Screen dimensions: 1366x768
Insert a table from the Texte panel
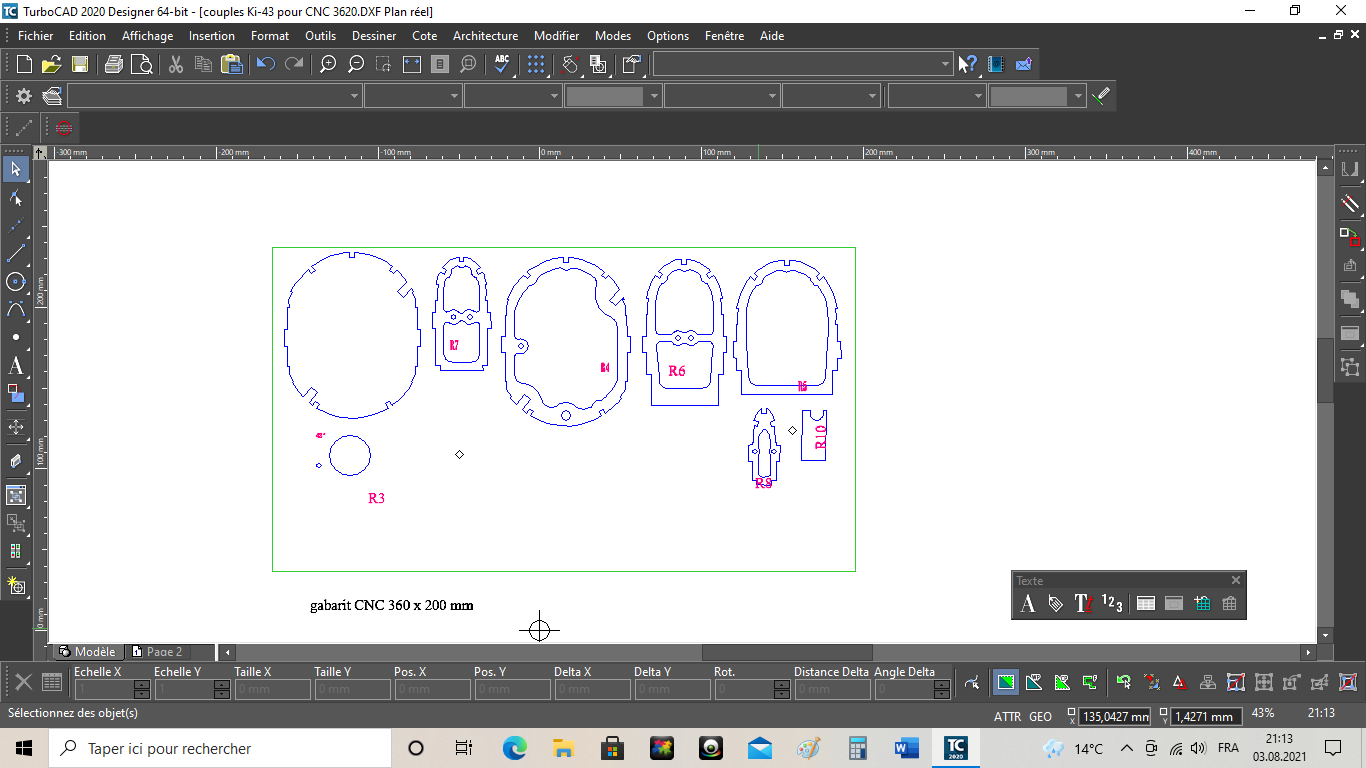(x=1146, y=603)
